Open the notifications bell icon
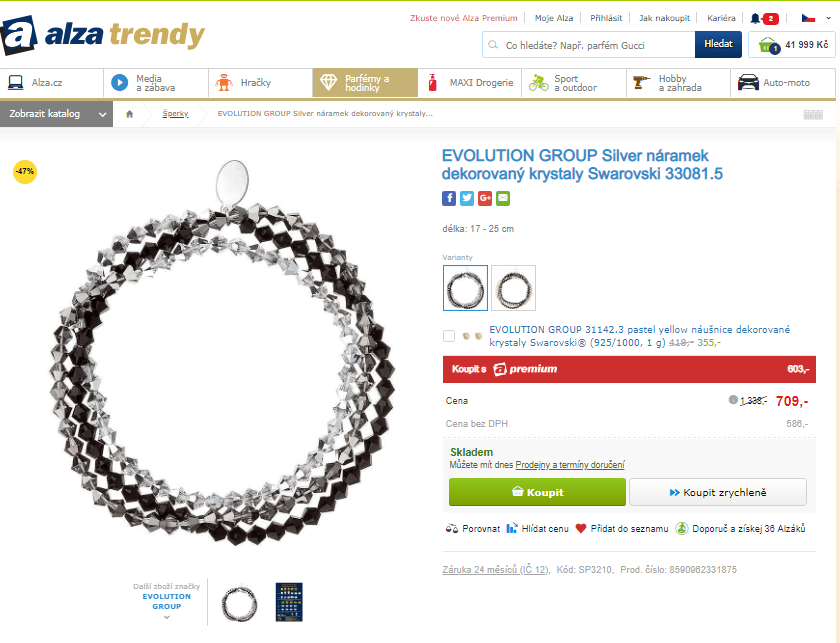 (755, 19)
